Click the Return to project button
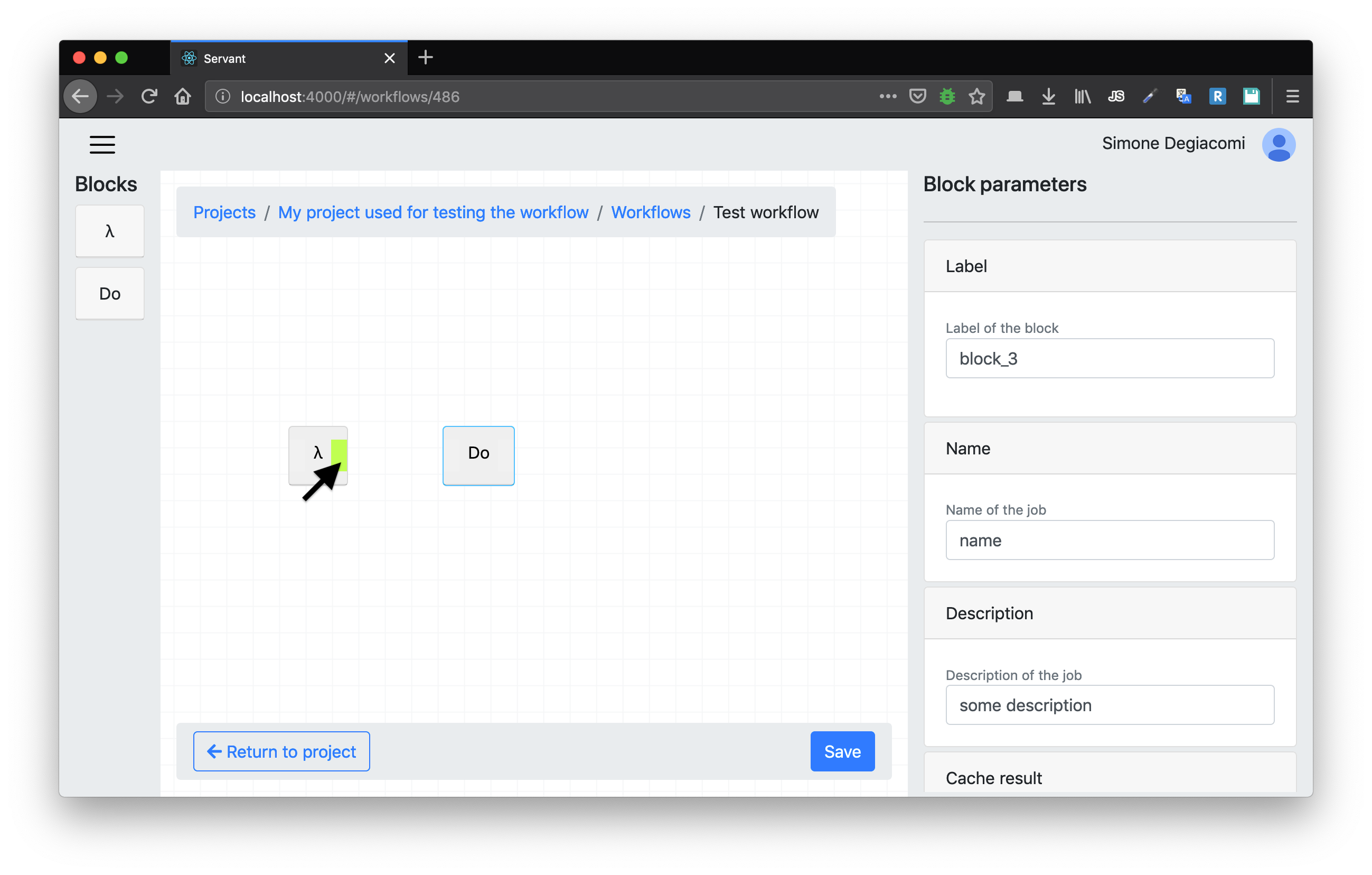The width and height of the screenshot is (1372, 875). (281, 751)
